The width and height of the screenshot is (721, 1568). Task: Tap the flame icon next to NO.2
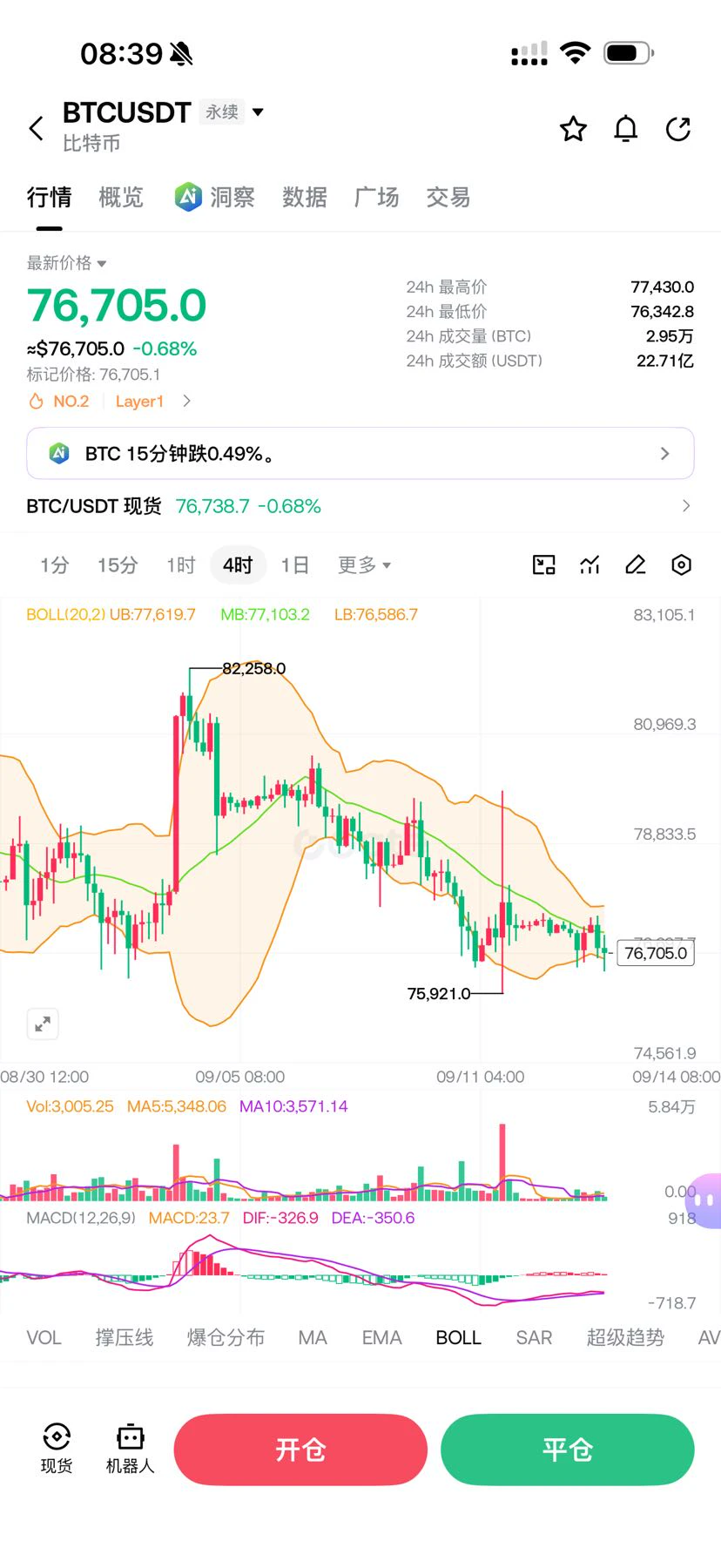click(x=36, y=402)
